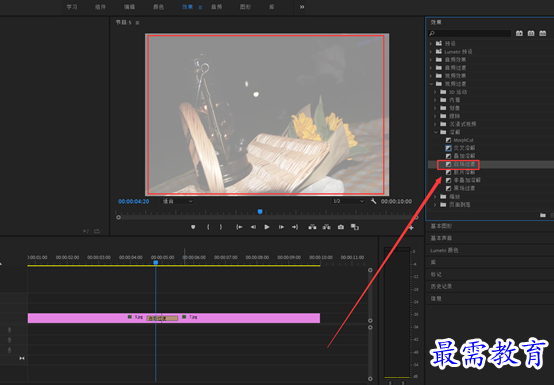554x385 pixels.
Task: Select the transition between 5.jpg and 7.jpg clips
Action: pyautogui.click(x=162, y=318)
